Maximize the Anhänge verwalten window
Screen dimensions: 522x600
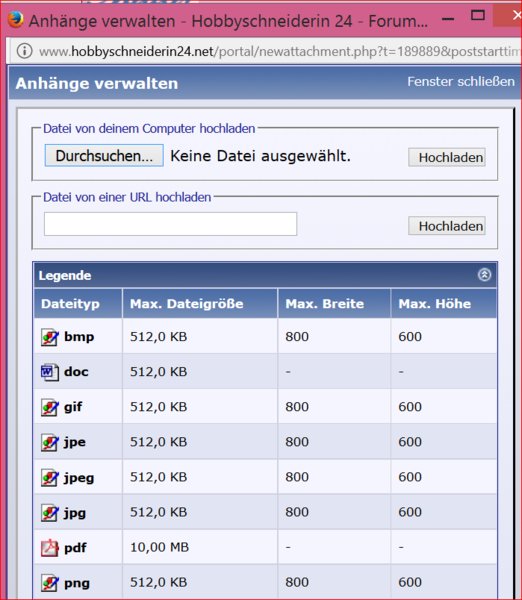478,15
